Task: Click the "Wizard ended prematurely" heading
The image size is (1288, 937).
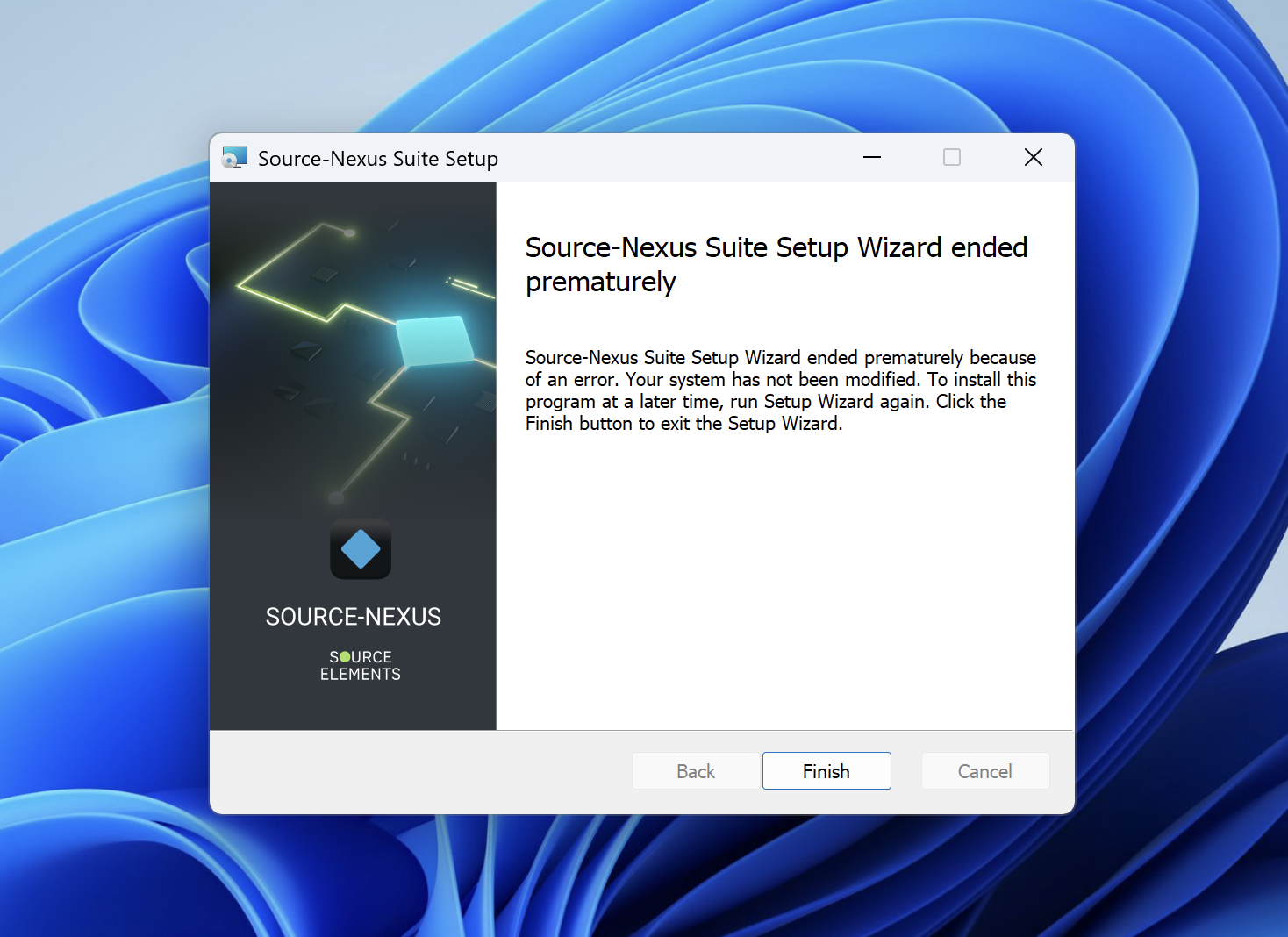Action: (x=776, y=264)
